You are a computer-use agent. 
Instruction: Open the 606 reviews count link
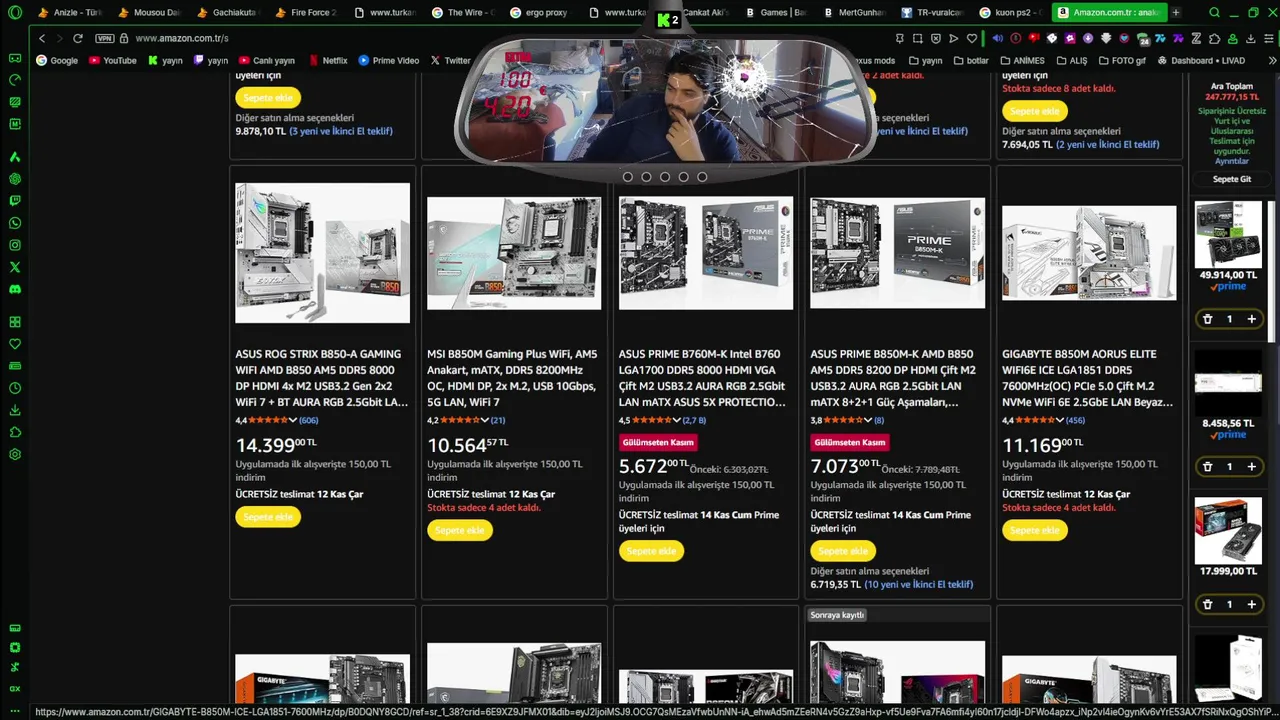point(309,421)
